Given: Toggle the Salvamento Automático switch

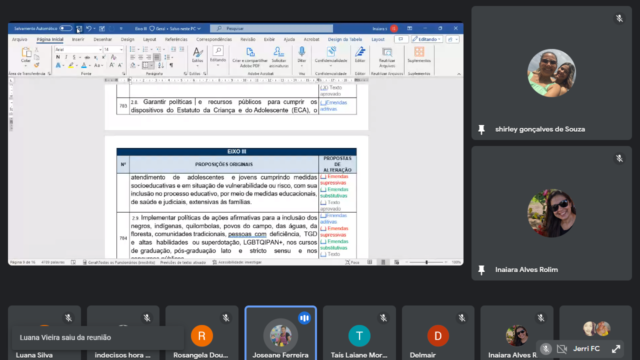Looking at the screenshot, I should [65, 29].
